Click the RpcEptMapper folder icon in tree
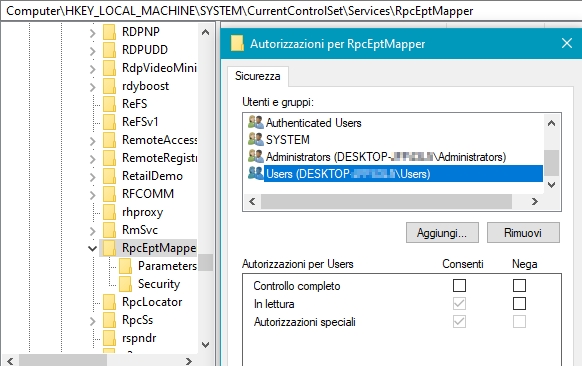The height and width of the screenshot is (366, 582). [109, 248]
